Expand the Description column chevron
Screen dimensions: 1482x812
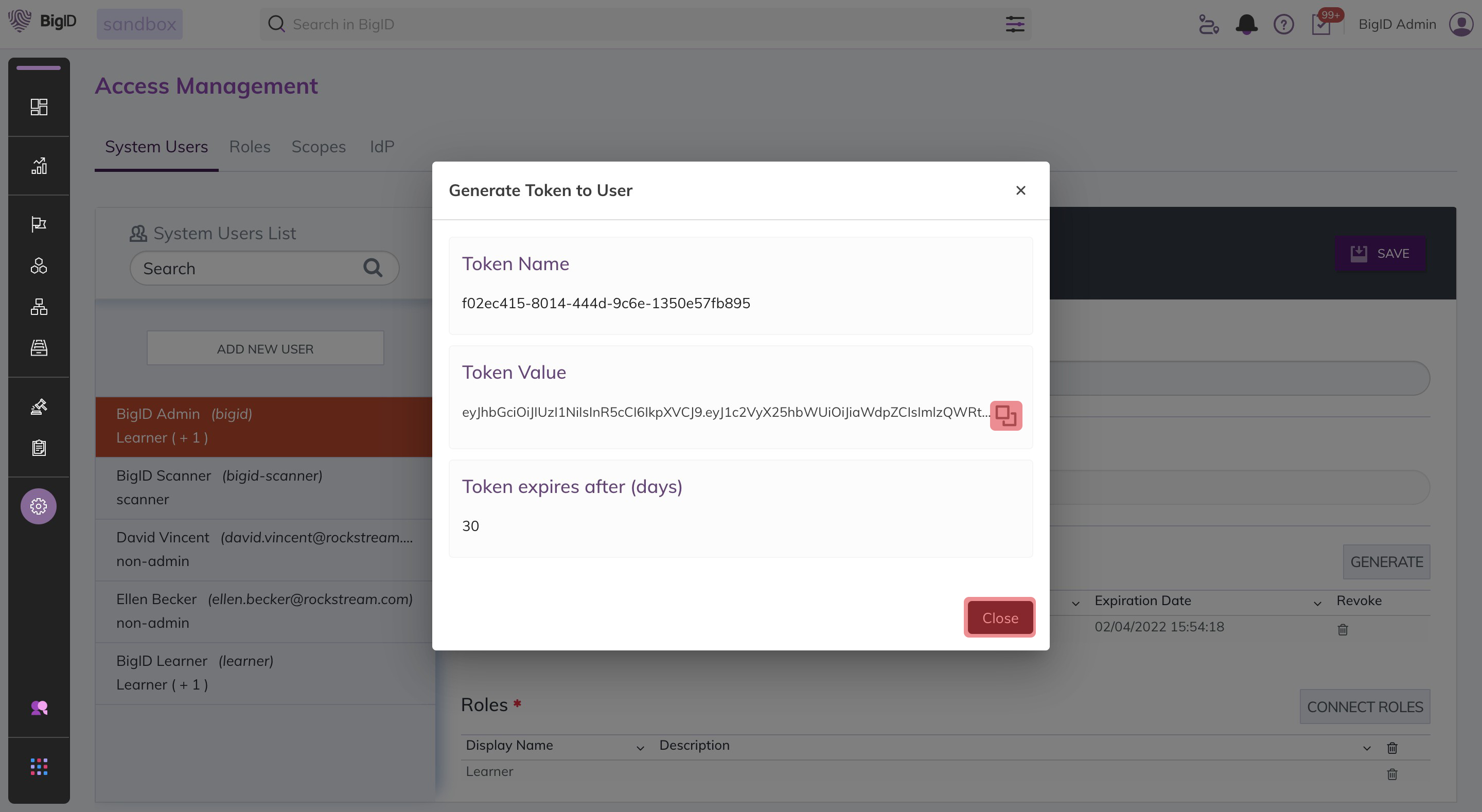tap(1366, 748)
